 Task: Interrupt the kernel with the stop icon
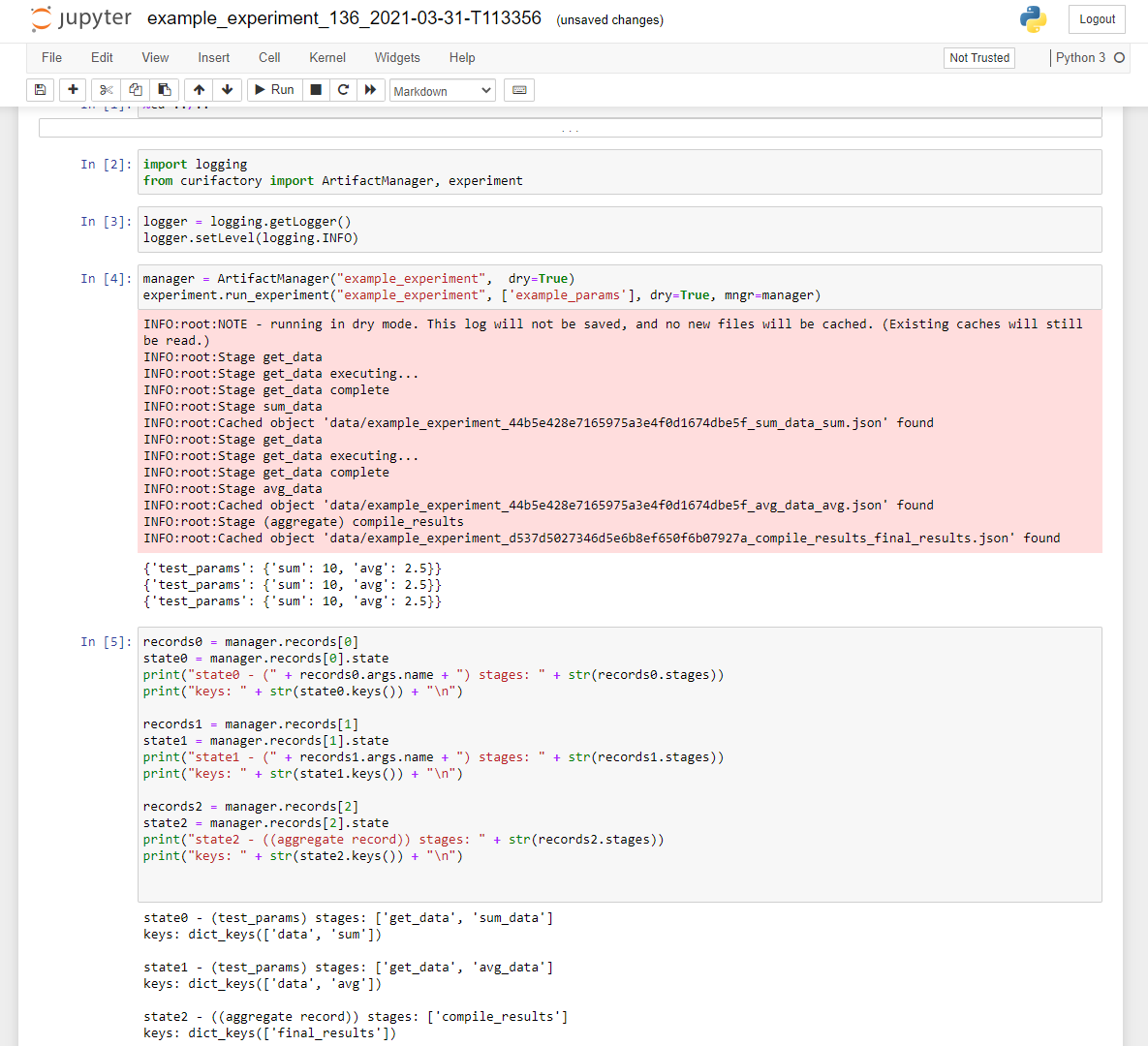click(x=315, y=89)
